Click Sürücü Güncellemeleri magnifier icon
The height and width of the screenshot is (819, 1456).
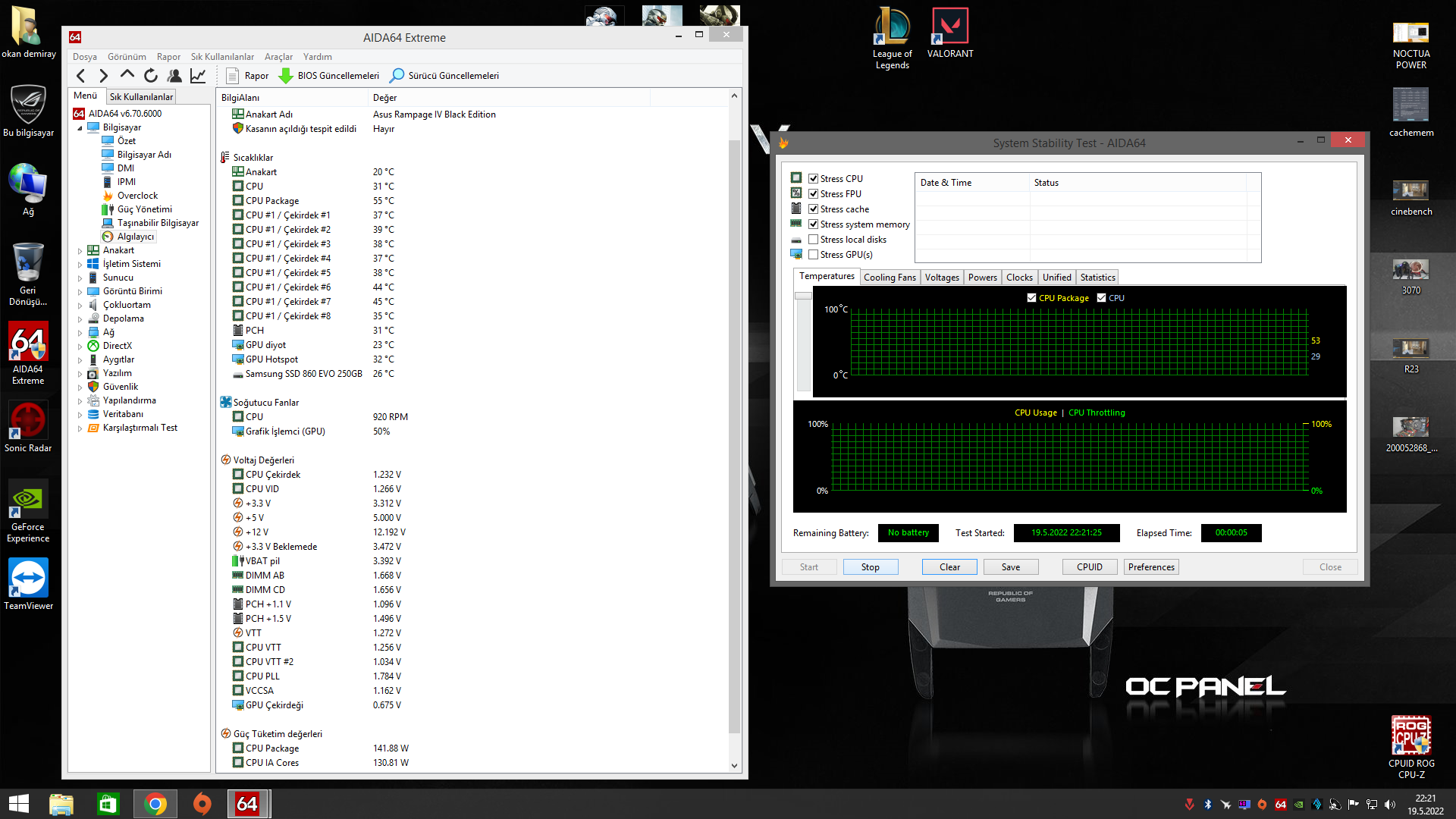pyautogui.click(x=397, y=75)
